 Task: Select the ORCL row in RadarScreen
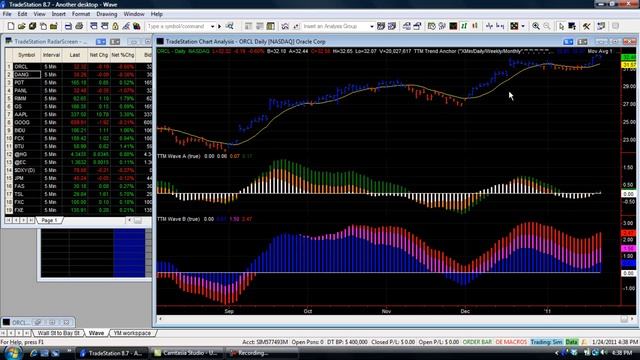click(78, 67)
